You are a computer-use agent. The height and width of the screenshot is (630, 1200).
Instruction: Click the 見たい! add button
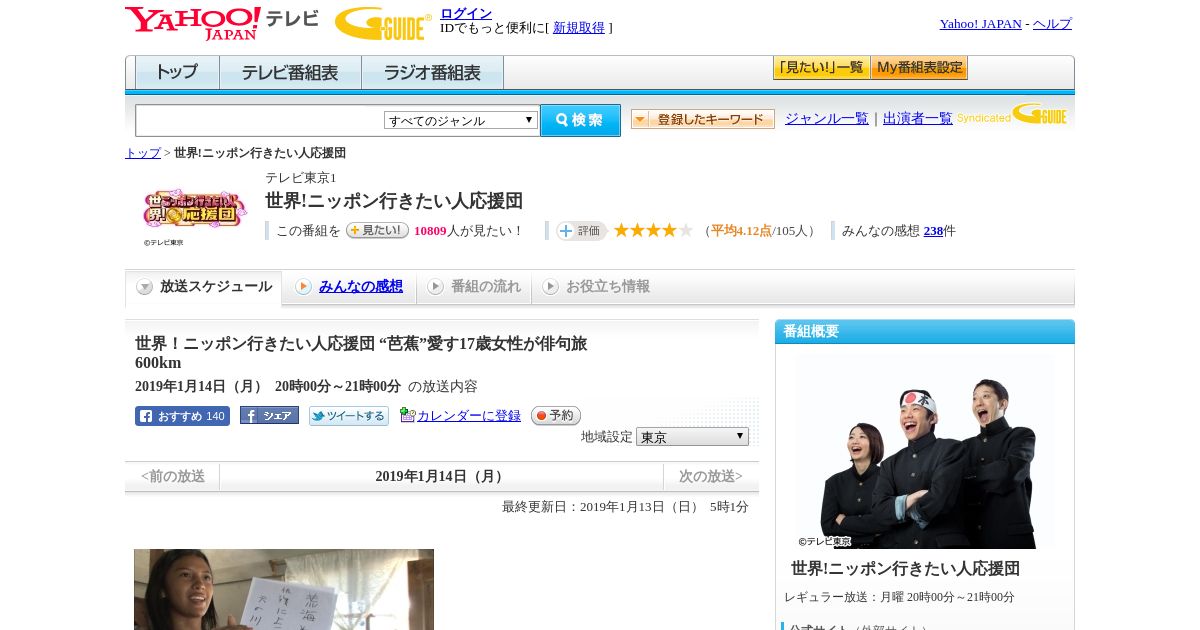pyautogui.click(x=377, y=230)
